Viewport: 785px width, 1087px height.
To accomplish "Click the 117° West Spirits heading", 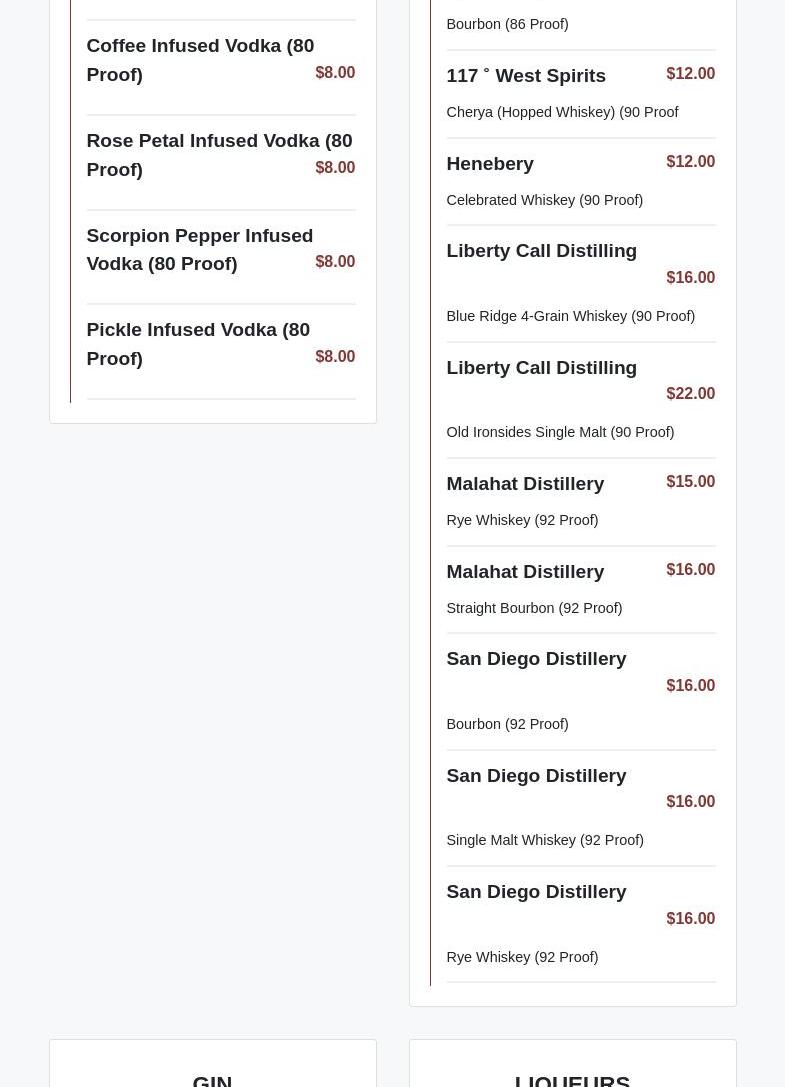I will point(526,76).
